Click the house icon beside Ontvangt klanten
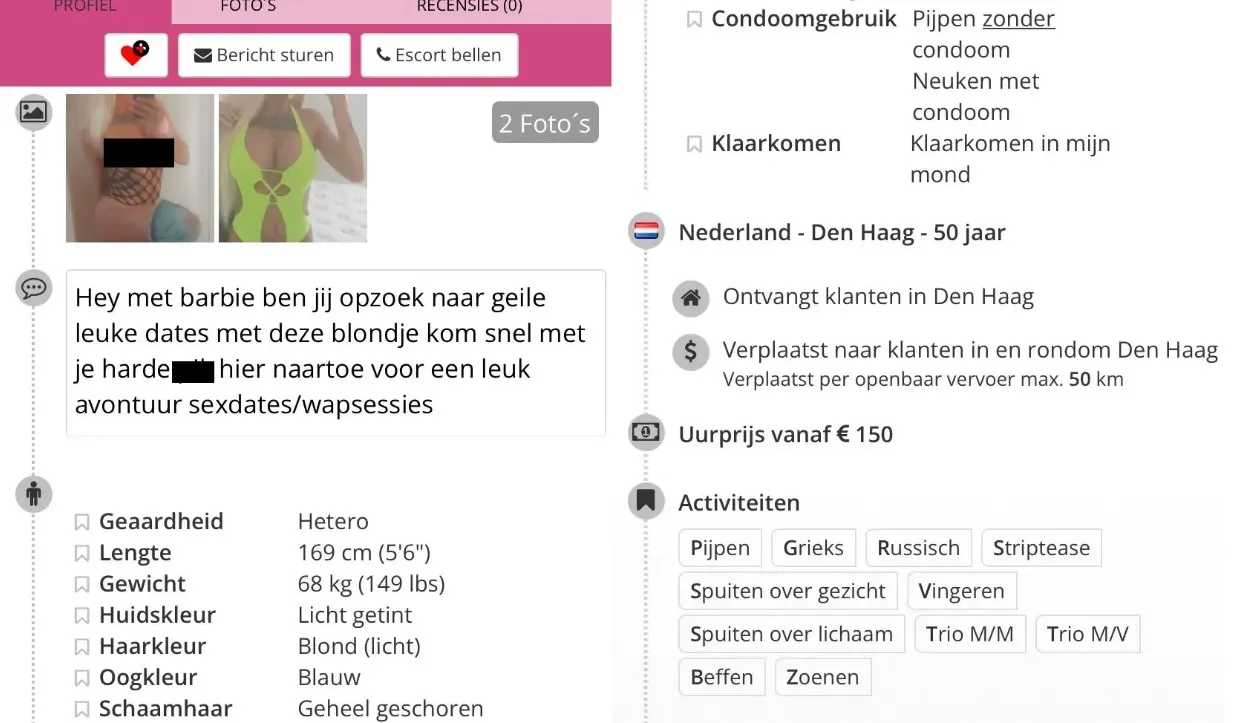This screenshot has width=1246, height=723. point(689,297)
